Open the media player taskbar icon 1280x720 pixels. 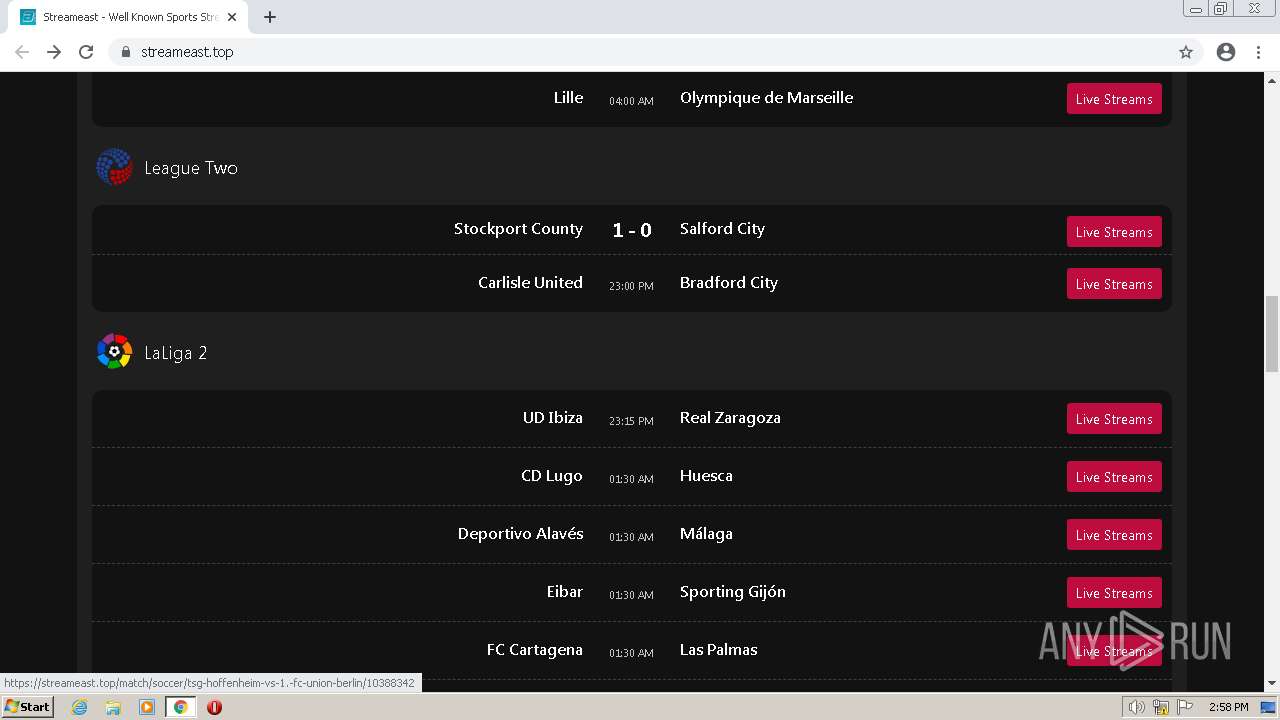(x=147, y=707)
